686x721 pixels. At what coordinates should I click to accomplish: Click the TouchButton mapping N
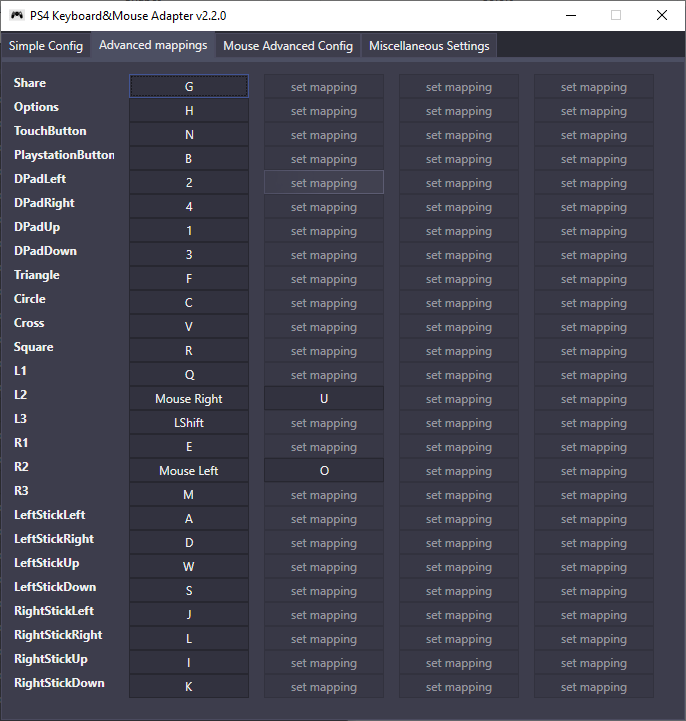(189, 134)
